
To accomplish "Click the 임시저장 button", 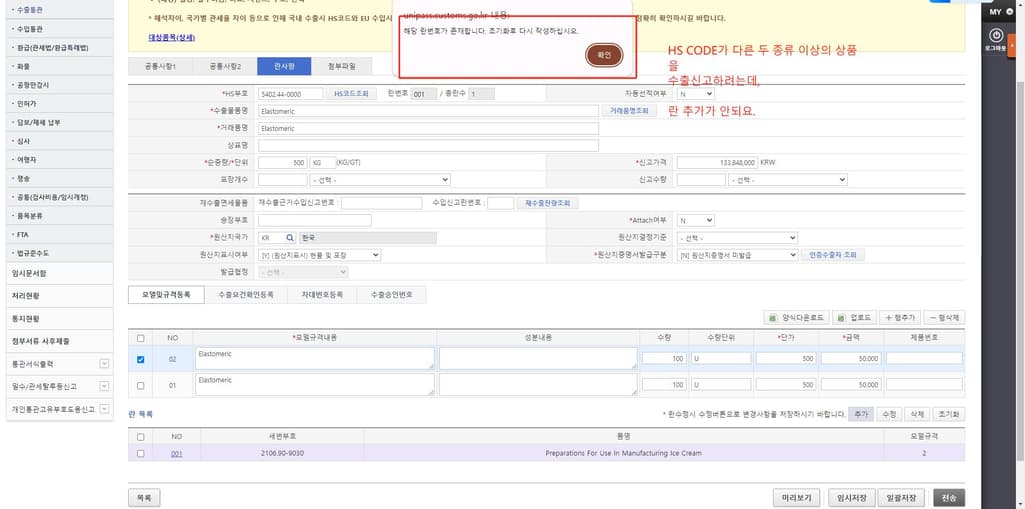I will [851, 498].
